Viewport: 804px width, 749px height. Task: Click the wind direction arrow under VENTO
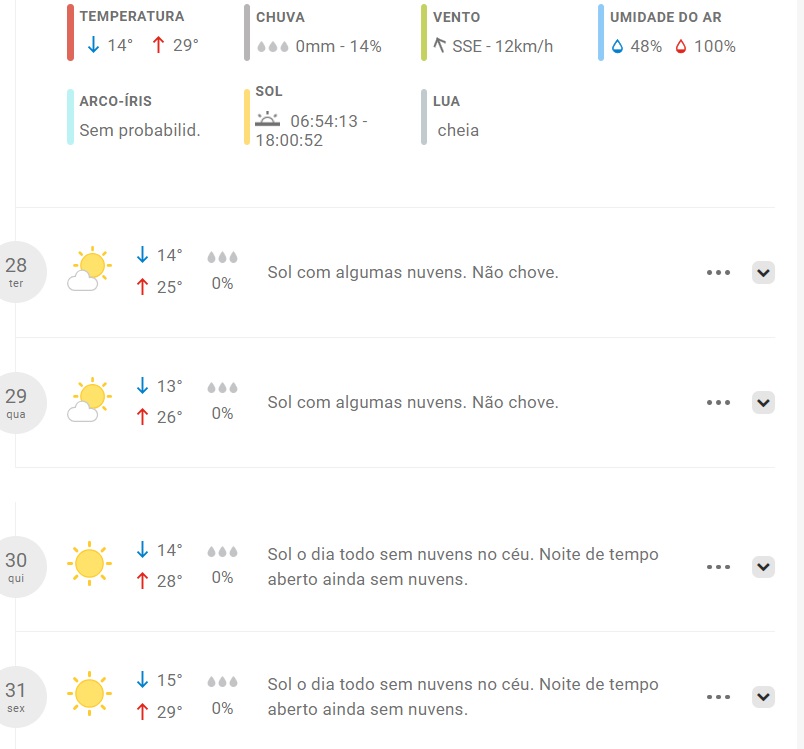click(439, 45)
